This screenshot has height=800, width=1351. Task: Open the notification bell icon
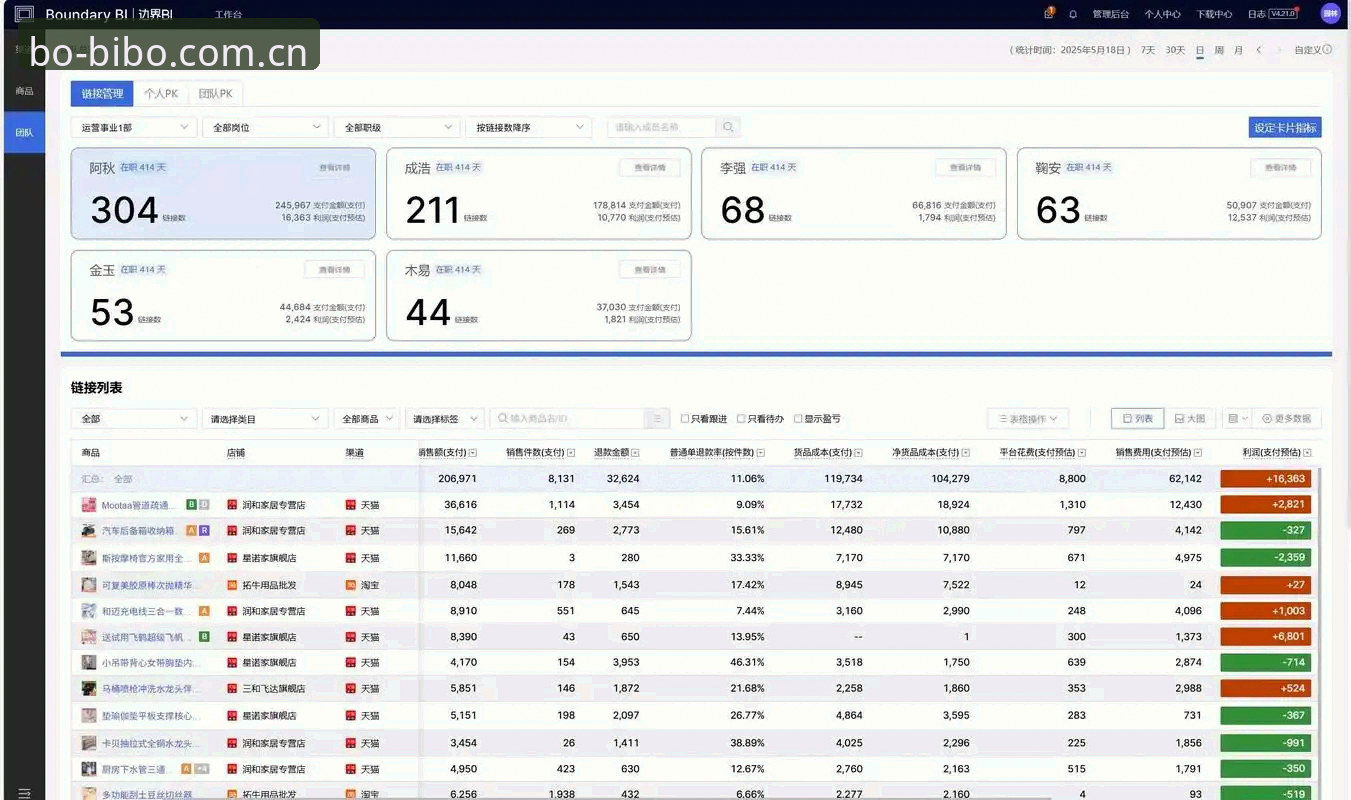(x=1073, y=14)
